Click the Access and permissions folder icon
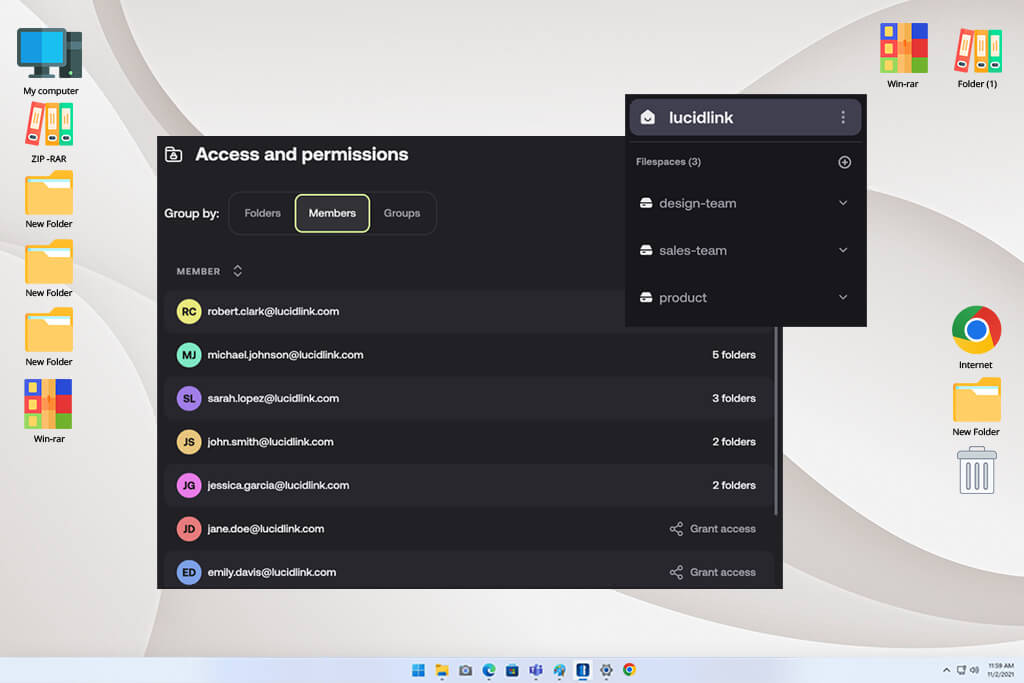This screenshot has width=1024, height=683. click(x=173, y=154)
